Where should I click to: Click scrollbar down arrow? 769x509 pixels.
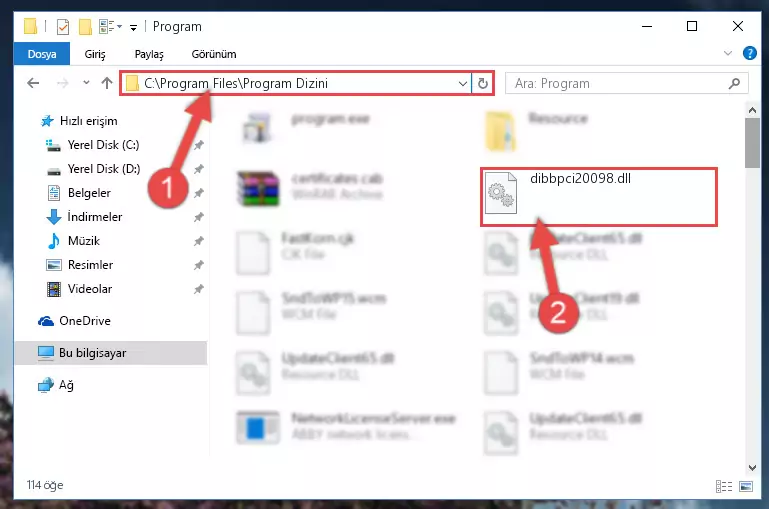[752, 468]
